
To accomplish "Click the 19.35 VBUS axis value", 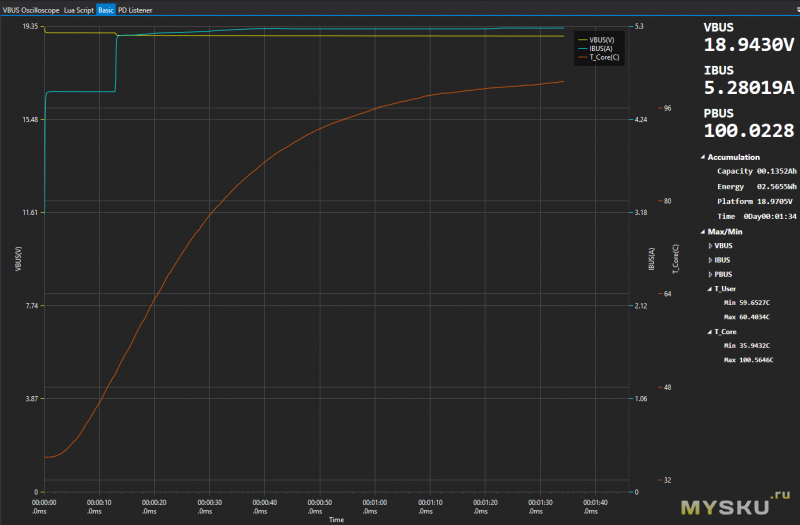I will [x=30, y=26].
